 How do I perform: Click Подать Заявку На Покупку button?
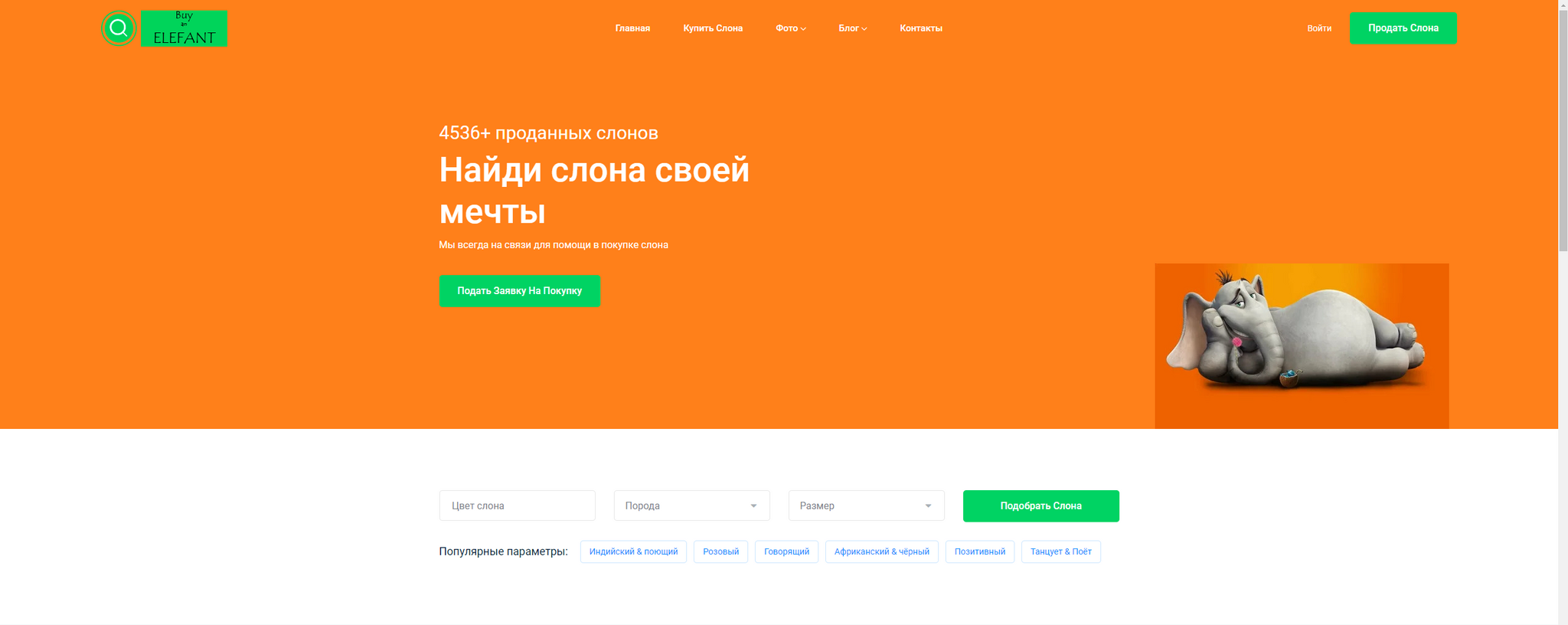pyautogui.click(x=519, y=291)
